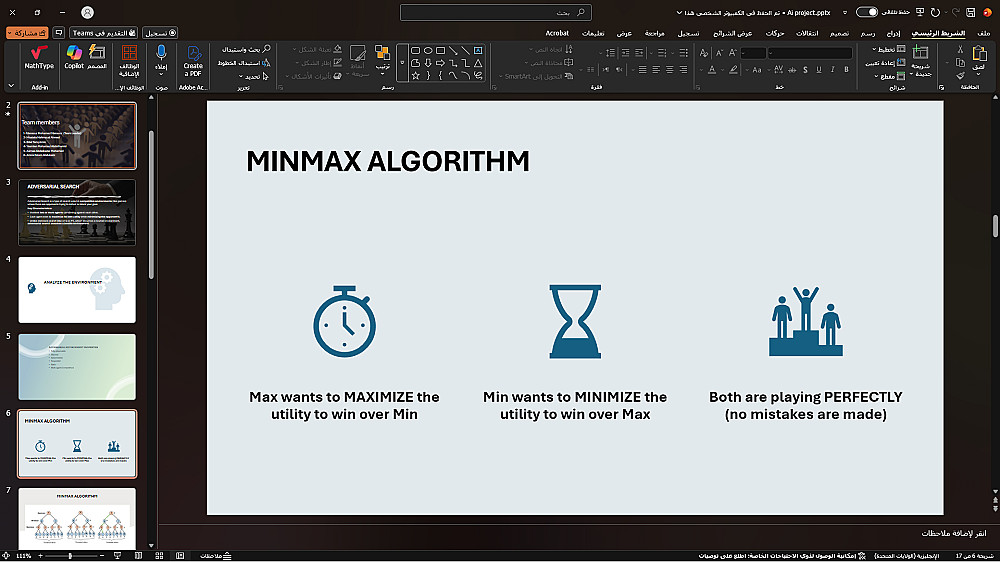Align text to center
The image size is (1000, 562).
pos(669,70)
